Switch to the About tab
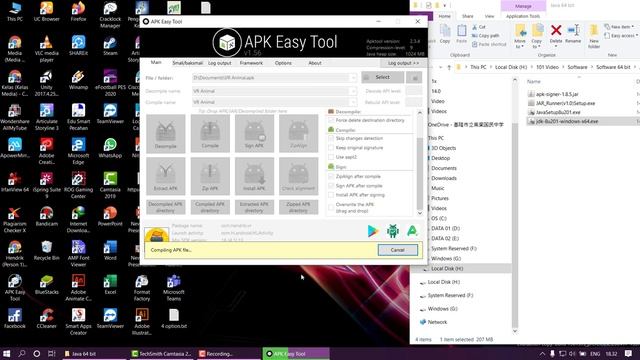The height and width of the screenshot is (360, 640). [315, 63]
